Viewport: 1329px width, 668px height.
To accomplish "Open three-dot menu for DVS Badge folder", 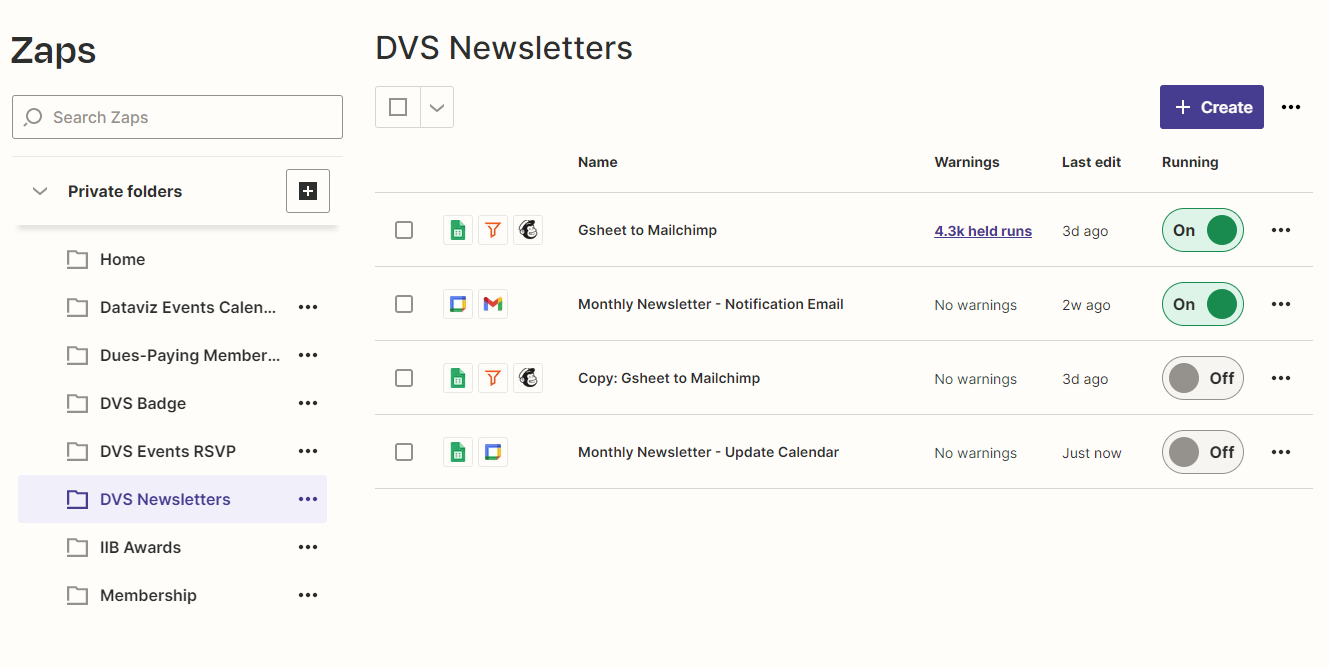I will 308,403.
